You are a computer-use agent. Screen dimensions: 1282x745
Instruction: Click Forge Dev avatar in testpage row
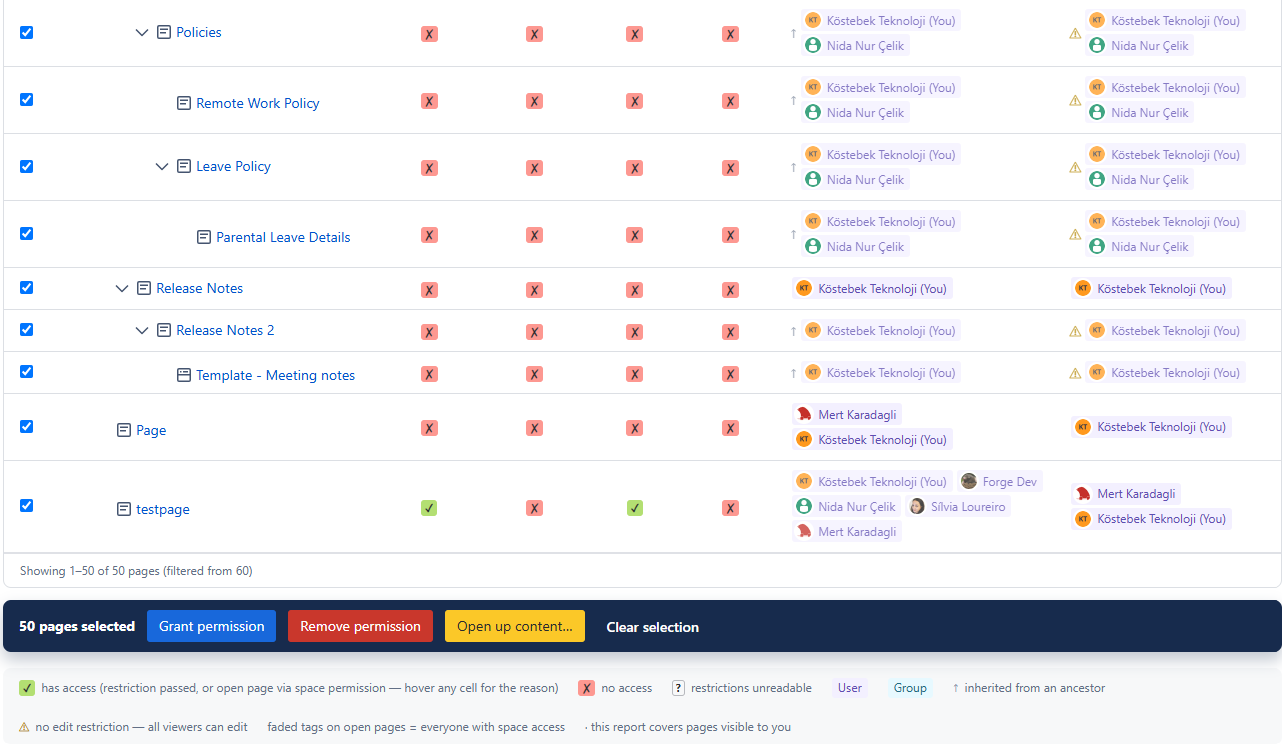coord(969,481)
